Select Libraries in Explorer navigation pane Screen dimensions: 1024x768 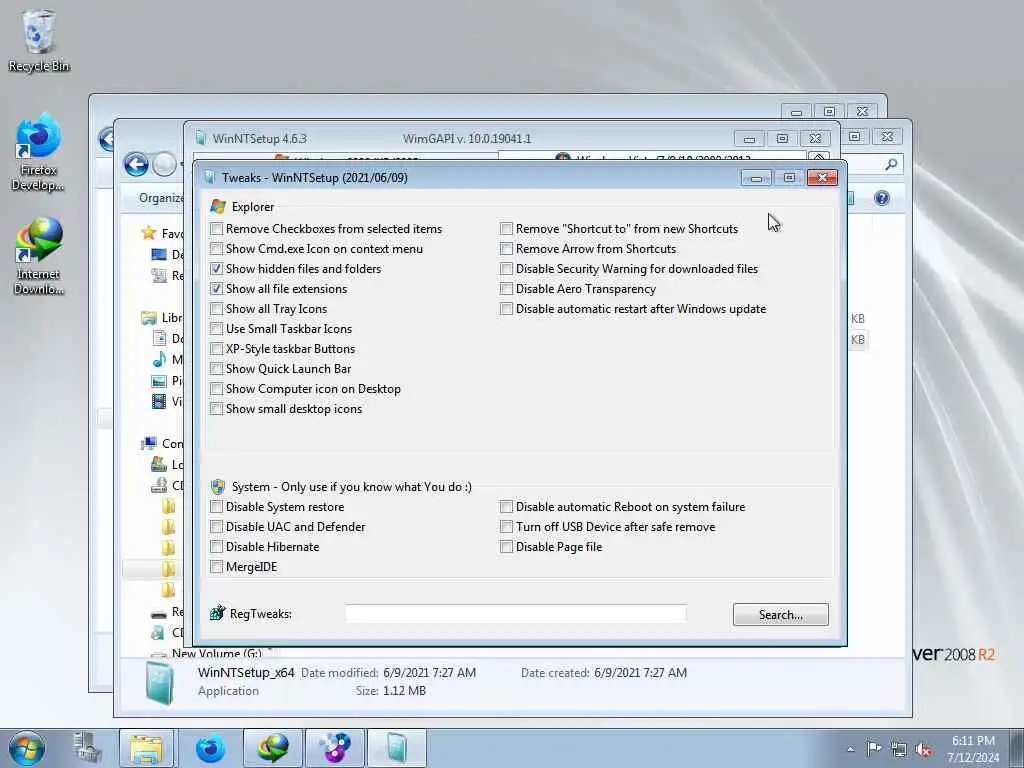pyautogui.click(x=163, y=317)
